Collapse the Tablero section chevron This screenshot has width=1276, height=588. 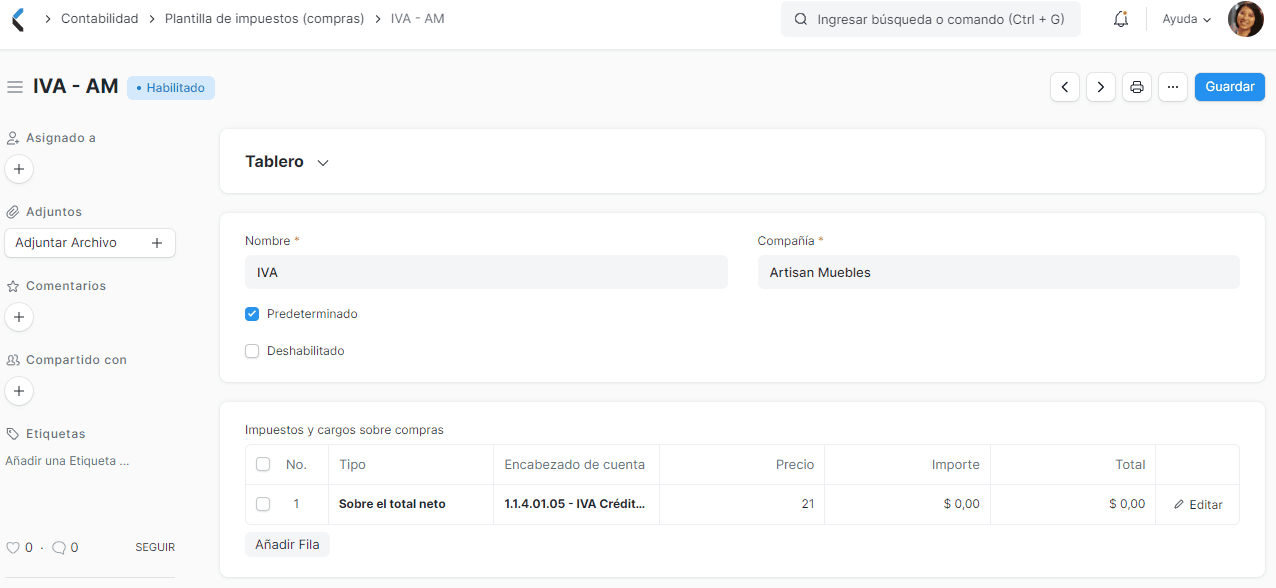point(323,162)
